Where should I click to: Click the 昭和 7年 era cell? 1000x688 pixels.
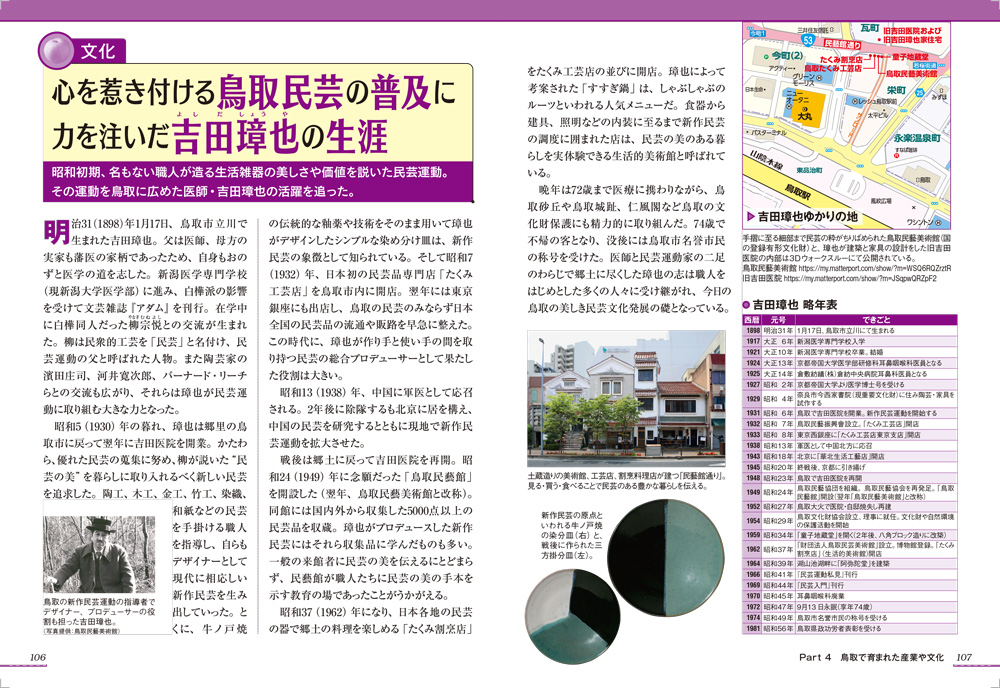778,424
